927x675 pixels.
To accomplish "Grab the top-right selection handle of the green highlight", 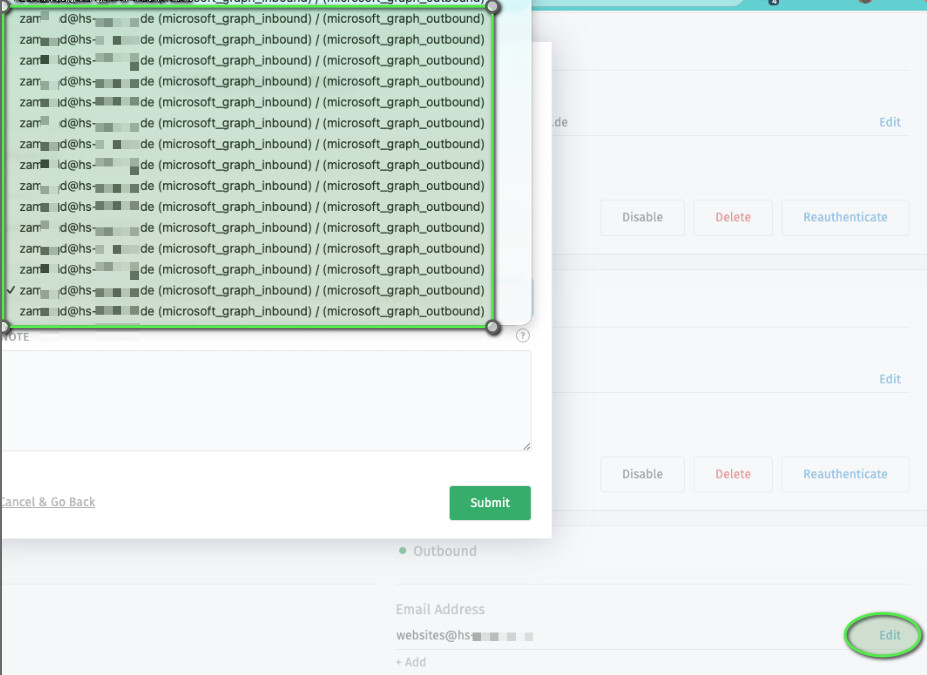I will [492, 7].
